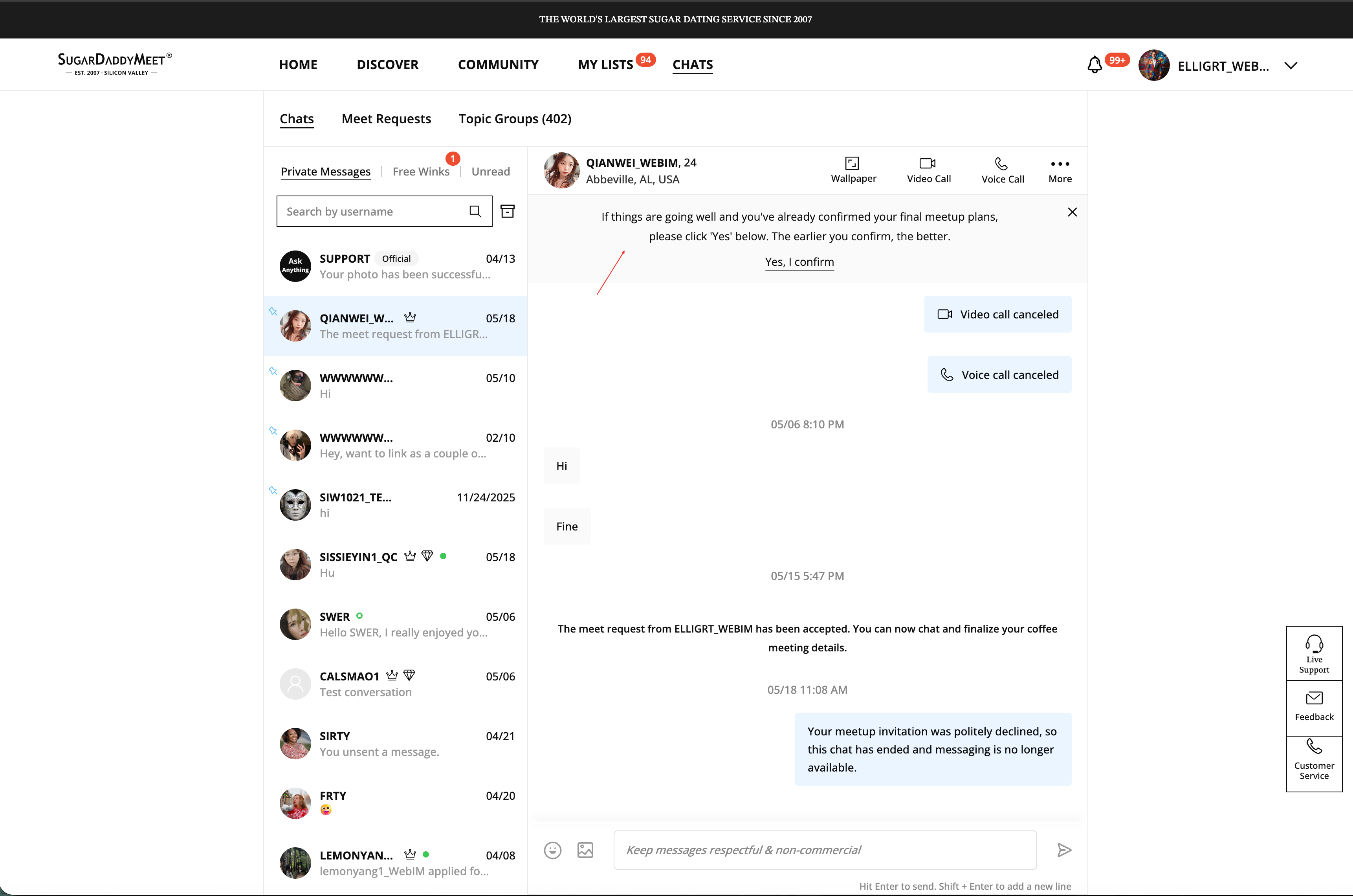
Task: Click the SUPPORT Ask Anything avatar
Action: point(295,266)
